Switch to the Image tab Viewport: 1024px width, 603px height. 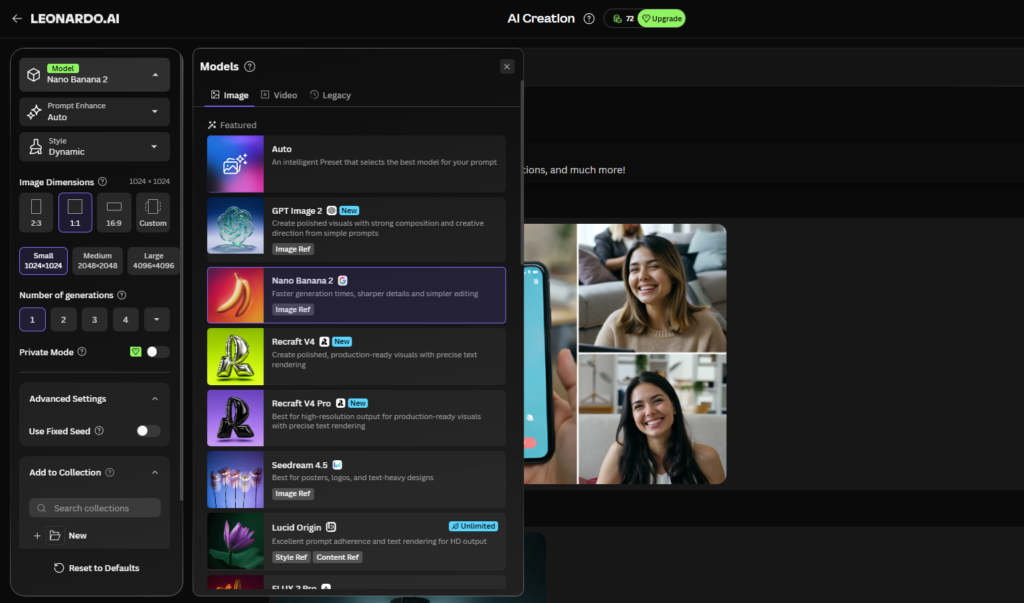pyautogui.click(x=229, y=95)
